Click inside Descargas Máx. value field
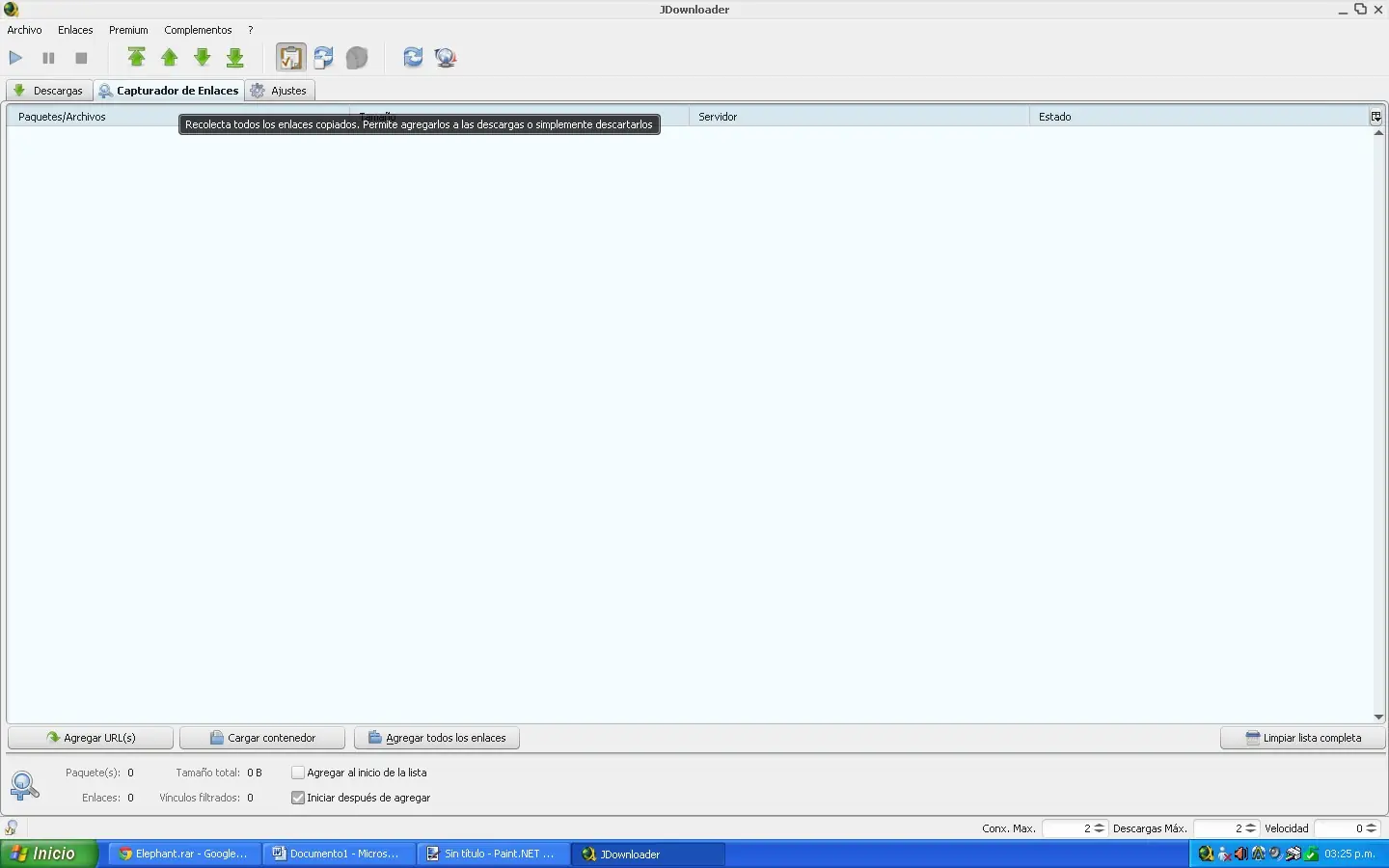1389x868 pixels. point(1219,828)
